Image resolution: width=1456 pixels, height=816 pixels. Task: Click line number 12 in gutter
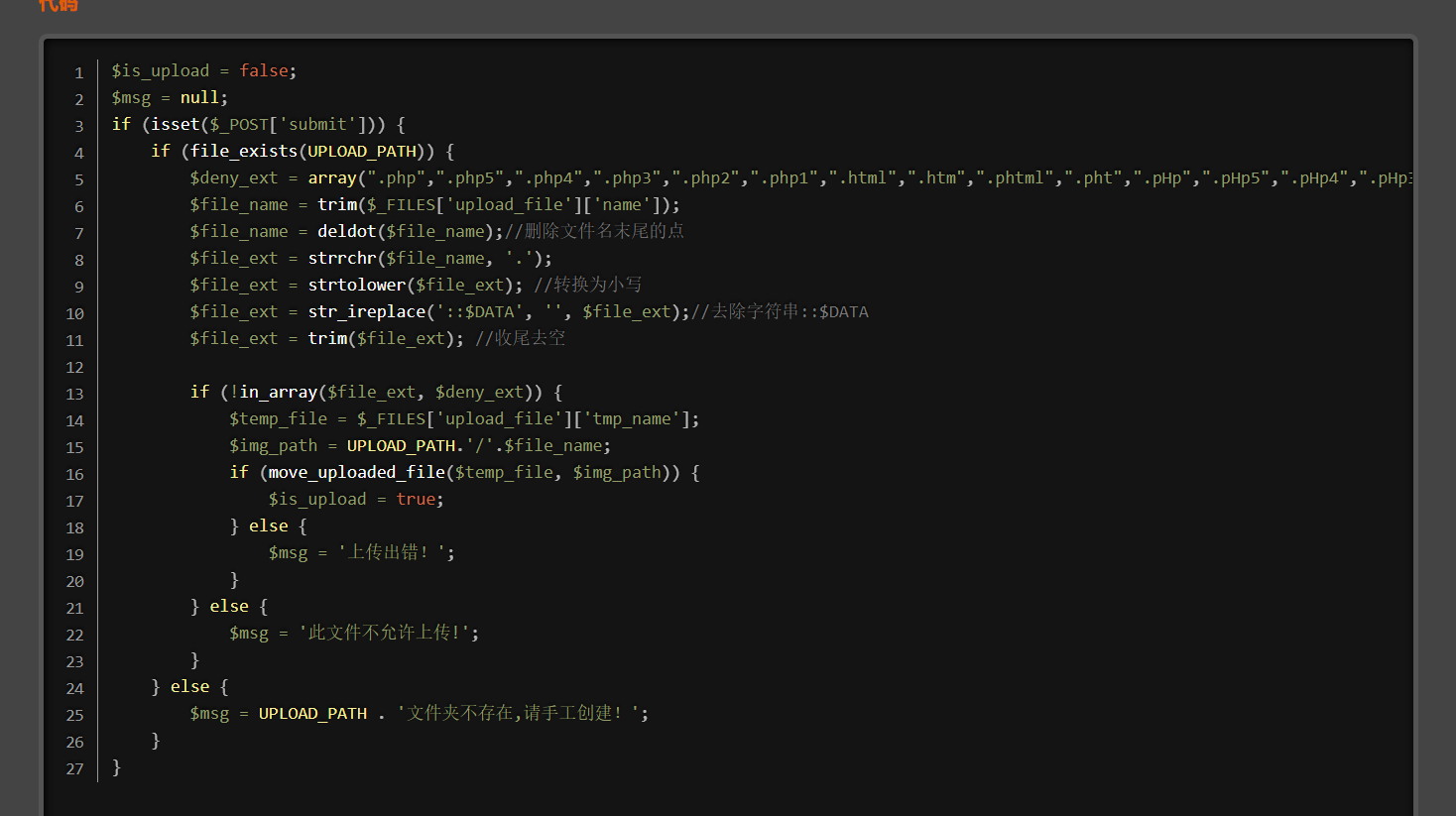[74, 367]
